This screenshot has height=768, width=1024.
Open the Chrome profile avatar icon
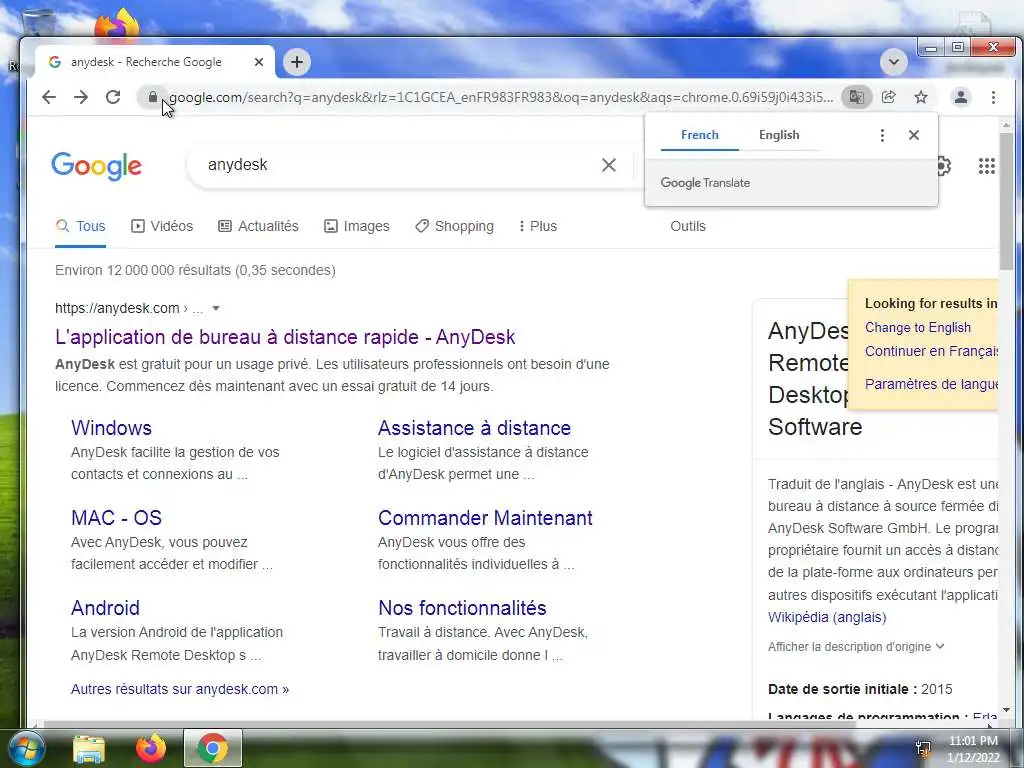tap(961, 97)
